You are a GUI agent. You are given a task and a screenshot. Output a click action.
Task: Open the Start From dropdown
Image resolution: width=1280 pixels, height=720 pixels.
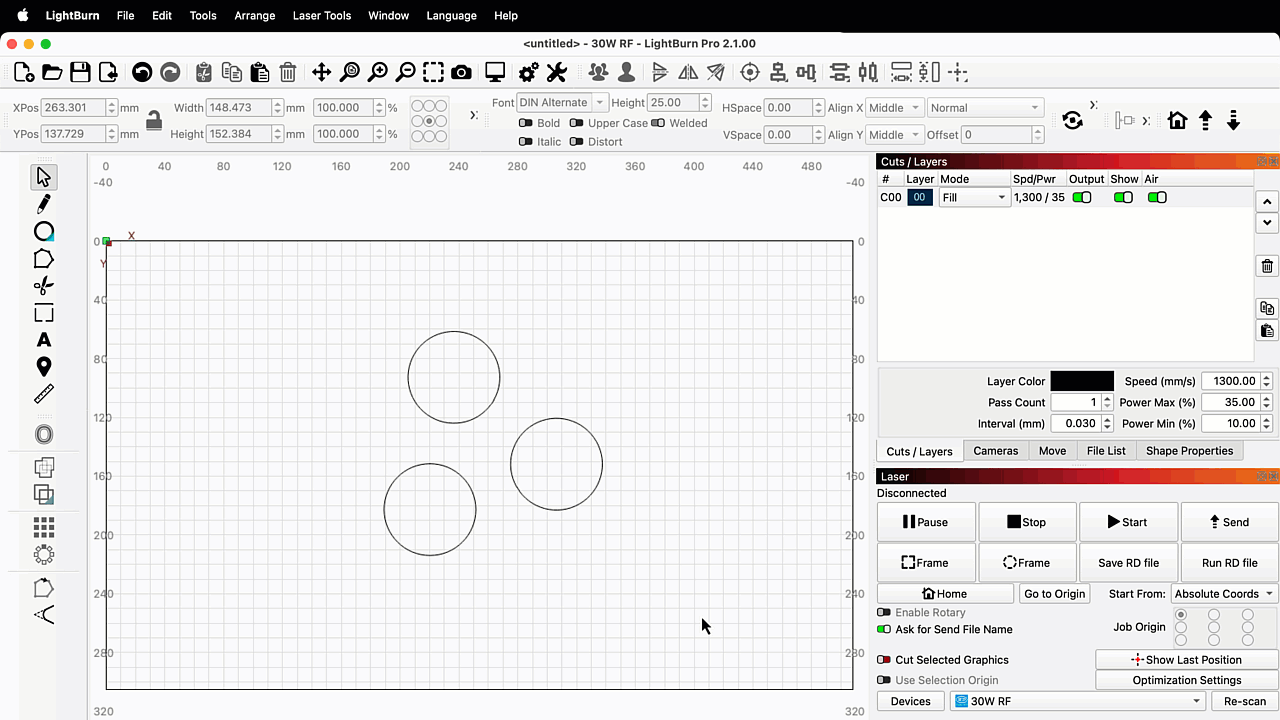tap(1222, 593)
